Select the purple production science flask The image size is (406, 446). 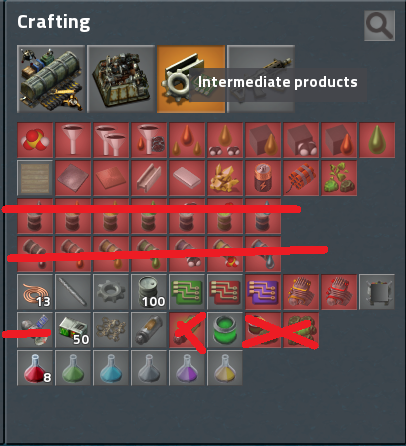[187, 368]
